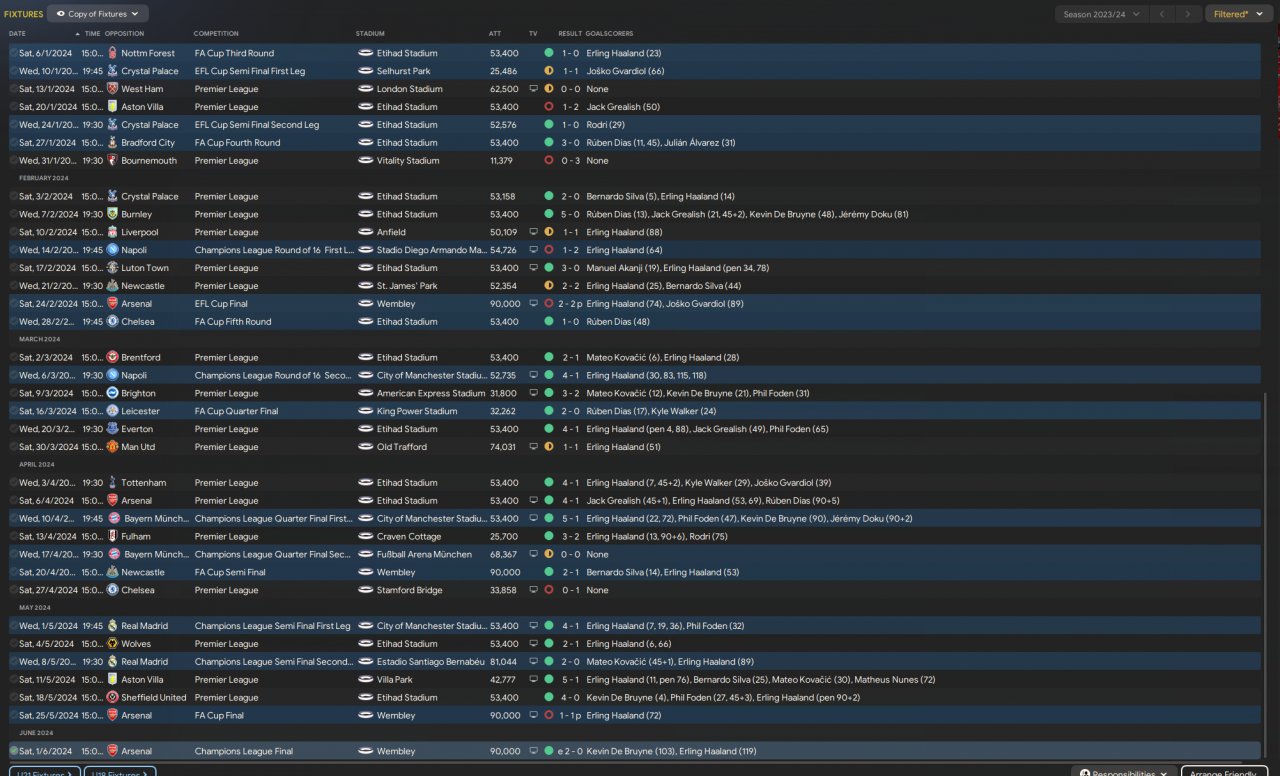The height and width of the screenshot is (776, 1280).
Task: Click the Fulham club badge
Action: 112,536
